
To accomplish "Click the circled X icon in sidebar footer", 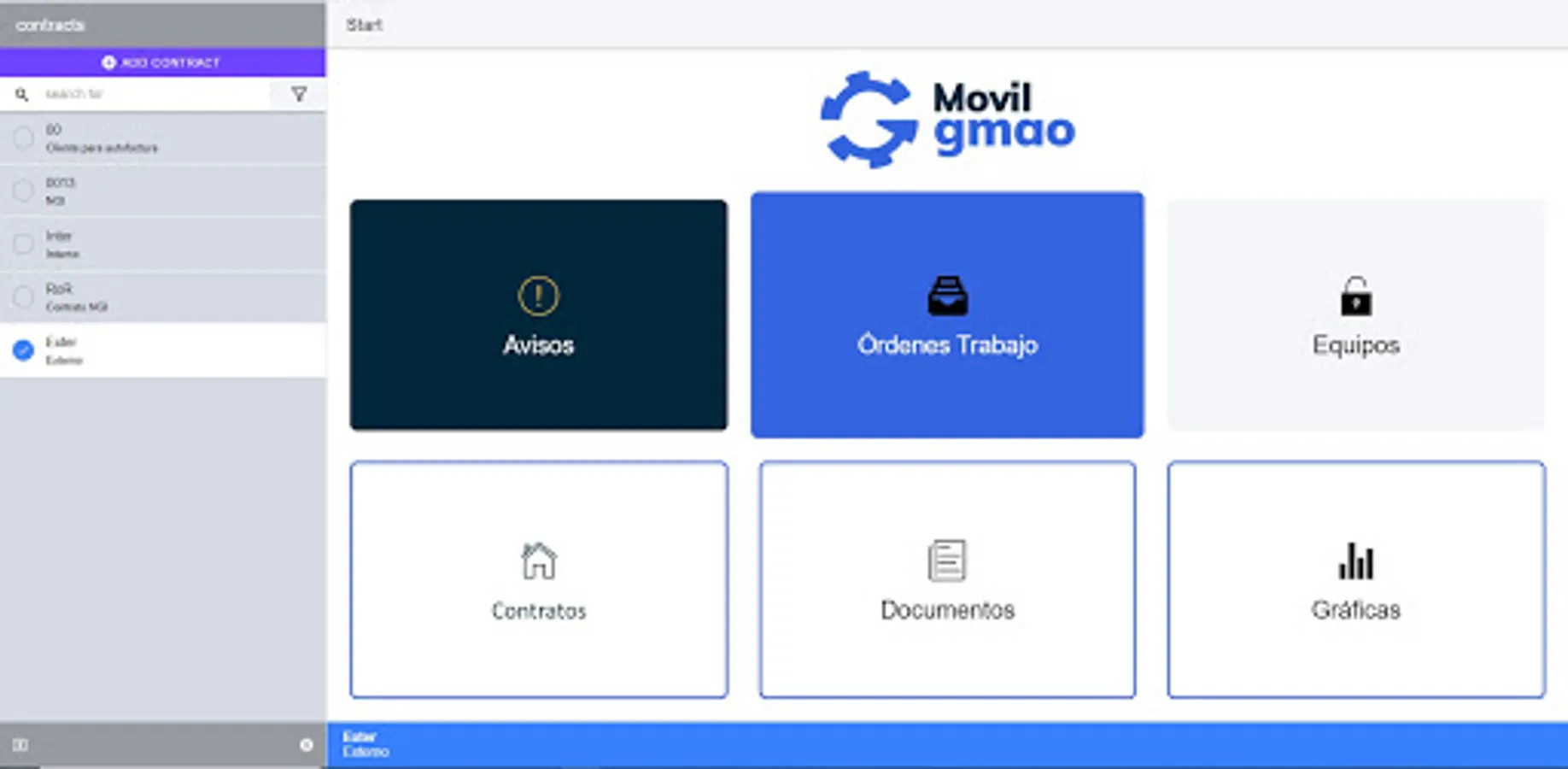I will (307, 745).
